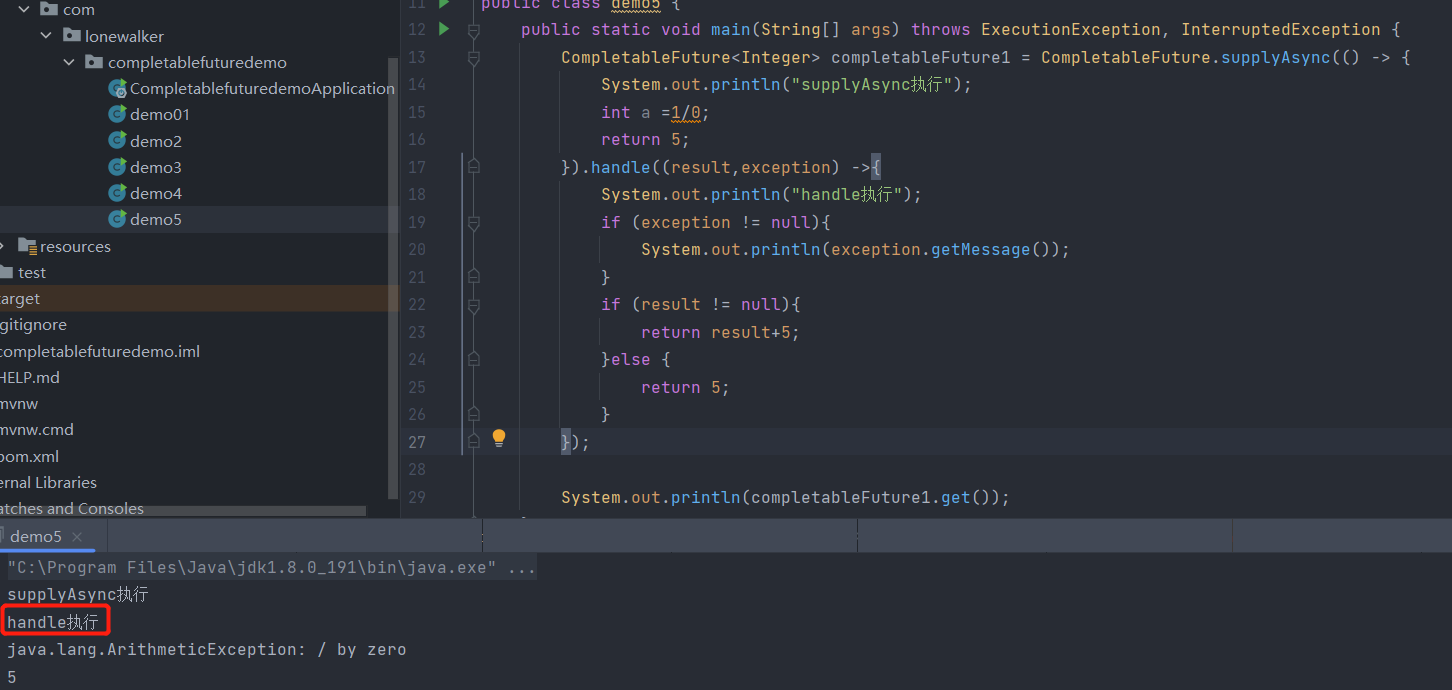
Task: Click 'return 5;' on line 16
Action: click(646, 139)
